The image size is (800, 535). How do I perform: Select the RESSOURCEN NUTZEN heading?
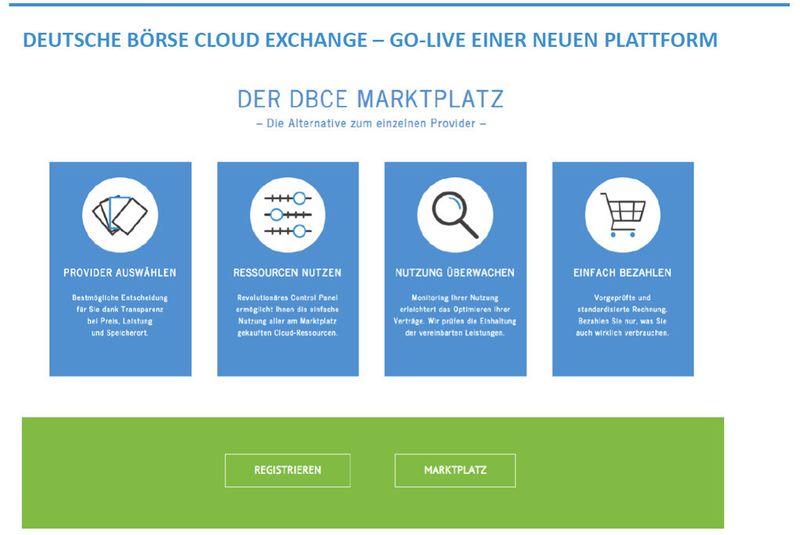point(288,272)
